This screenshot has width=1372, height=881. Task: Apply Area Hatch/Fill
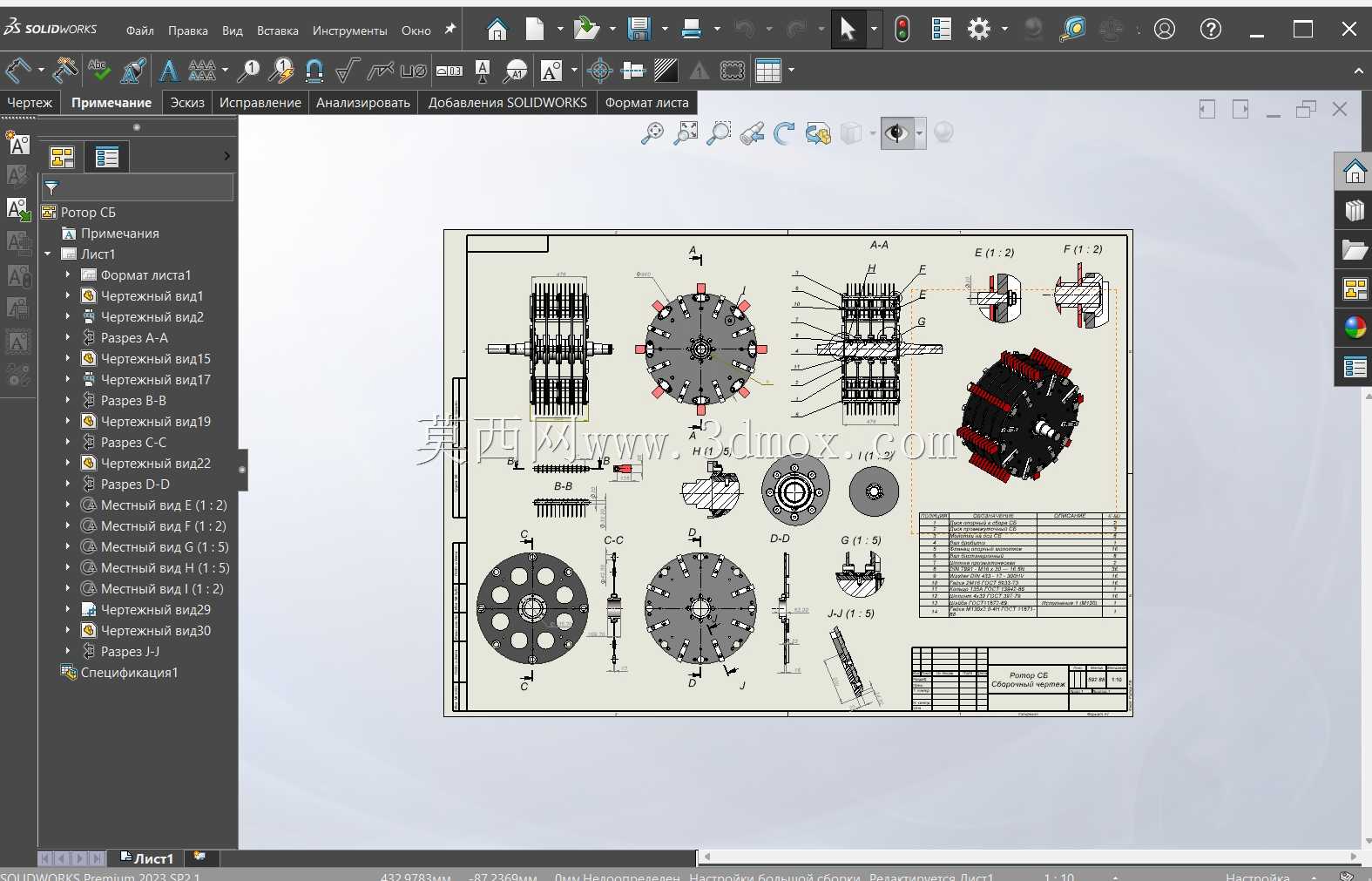click(x=666, y=71)
